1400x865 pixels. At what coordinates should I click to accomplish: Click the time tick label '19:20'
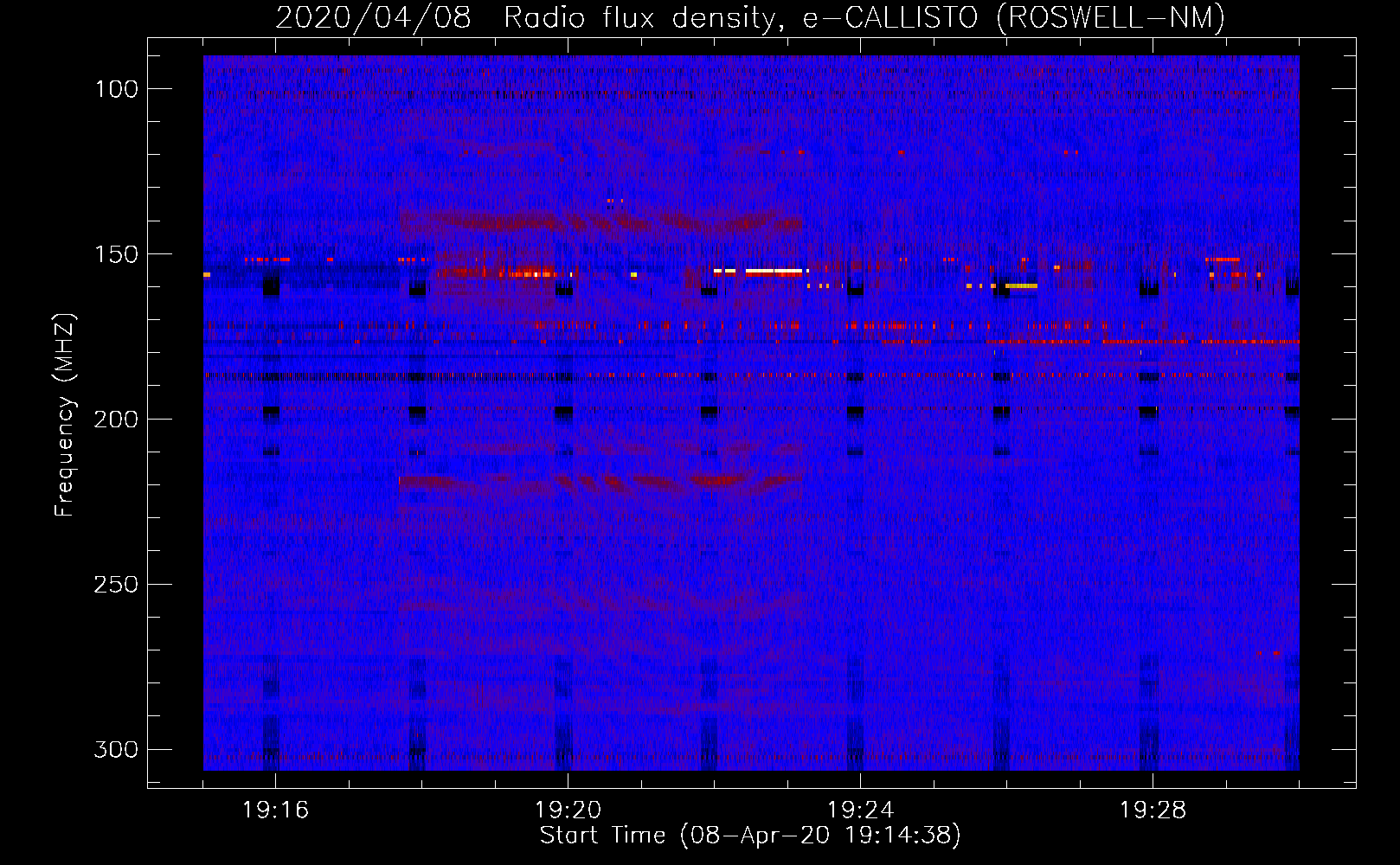tap(568, 811)
